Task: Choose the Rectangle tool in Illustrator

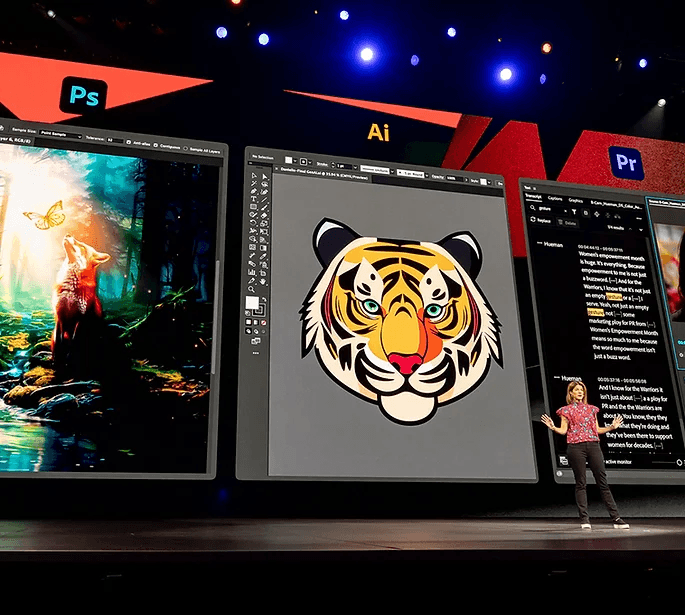Action: [x=254, y=207]
